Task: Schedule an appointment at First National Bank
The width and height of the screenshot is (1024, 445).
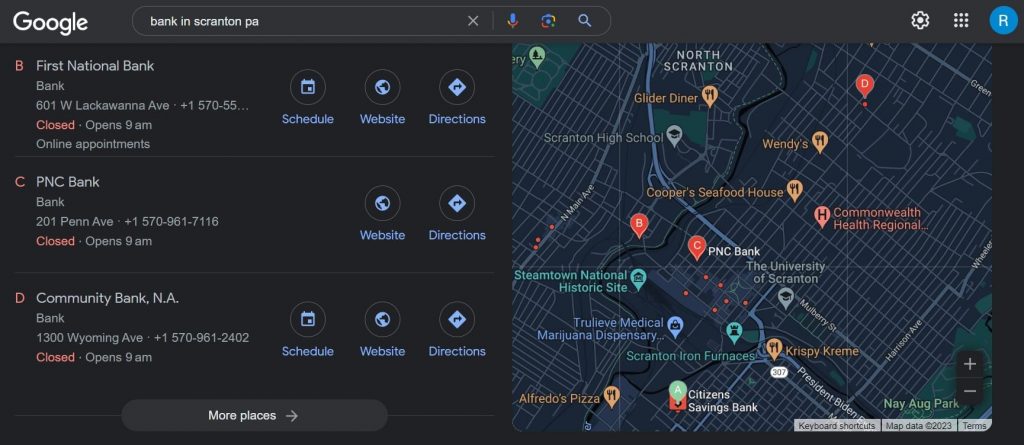Action: [x=308, y=98]
